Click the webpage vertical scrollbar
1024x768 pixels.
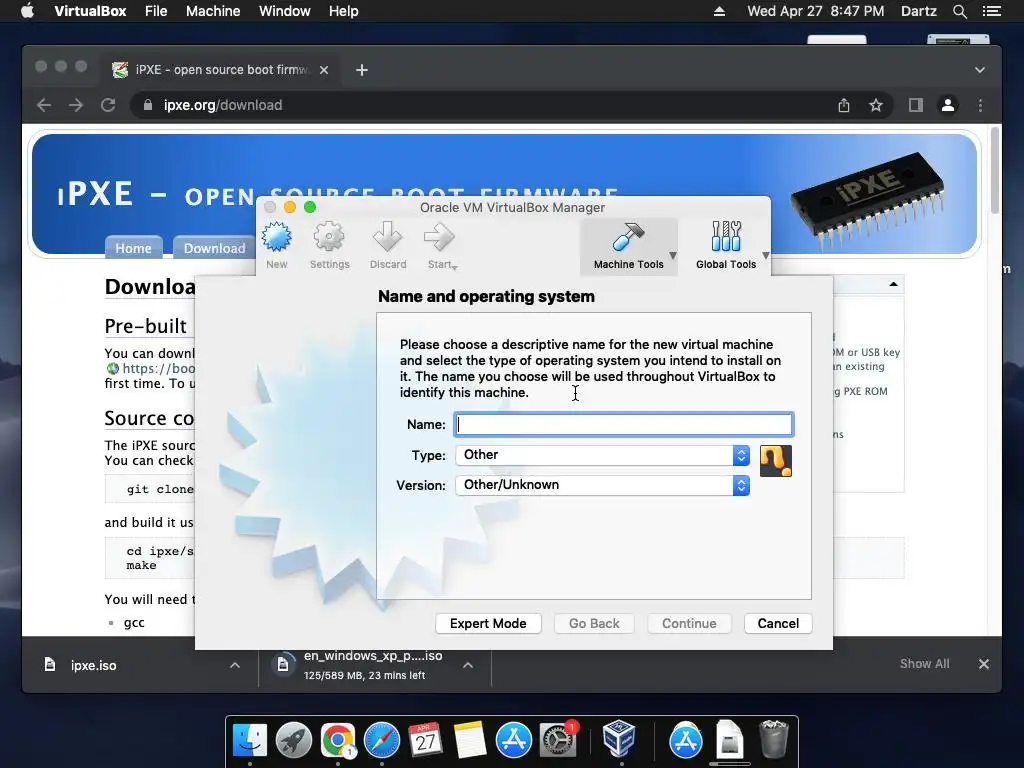[x=995, y=171]
